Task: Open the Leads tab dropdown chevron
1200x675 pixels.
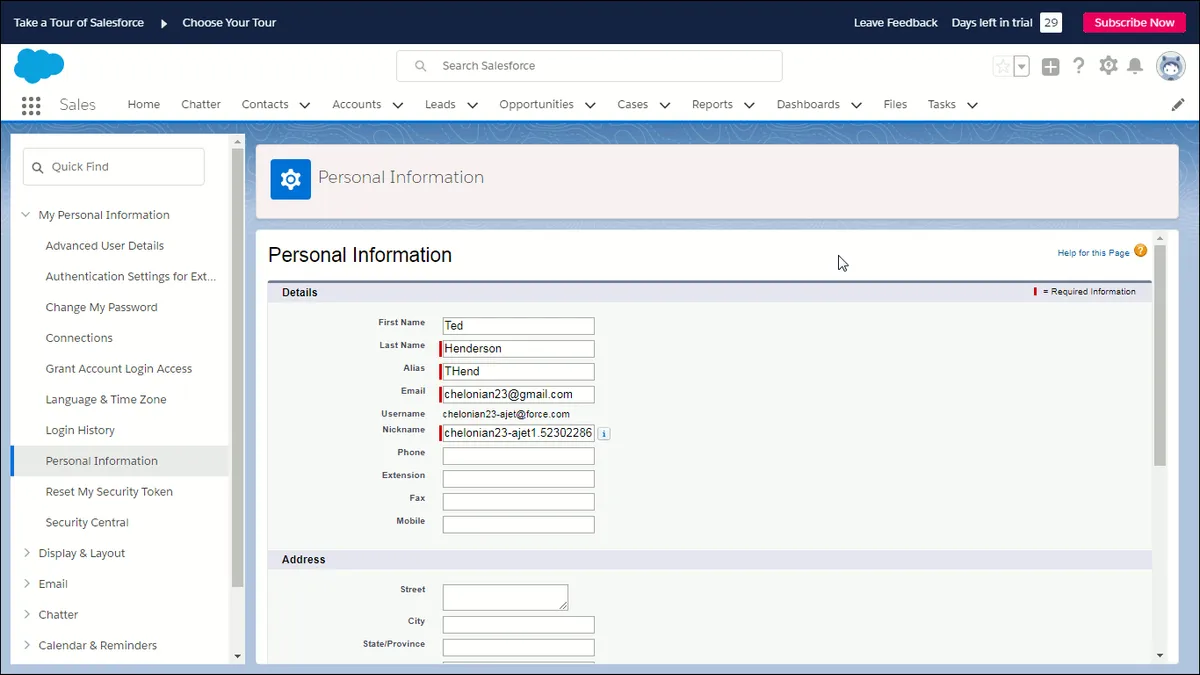Action: tap(472, 105)
